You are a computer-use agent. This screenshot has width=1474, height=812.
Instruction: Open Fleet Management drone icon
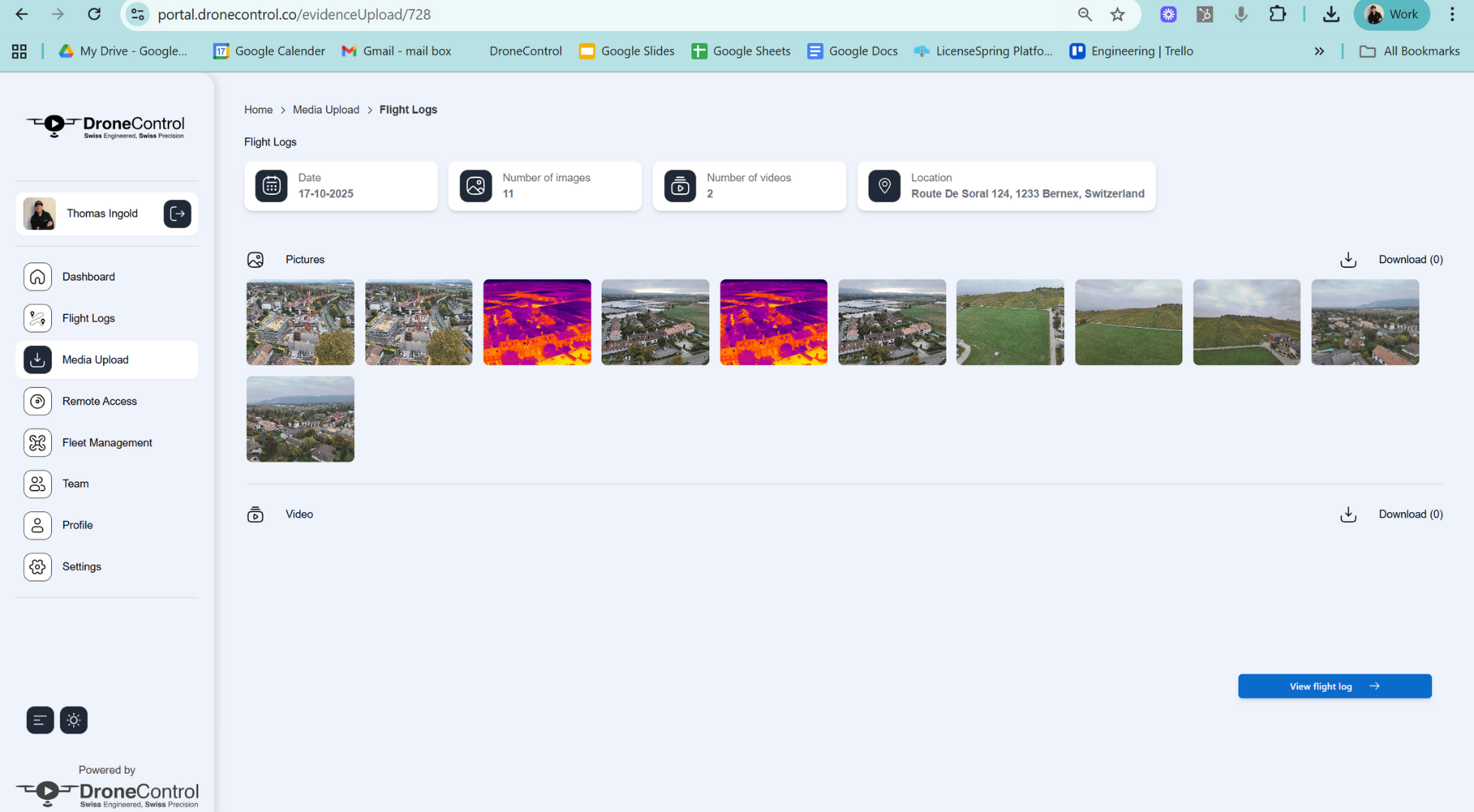38,442
